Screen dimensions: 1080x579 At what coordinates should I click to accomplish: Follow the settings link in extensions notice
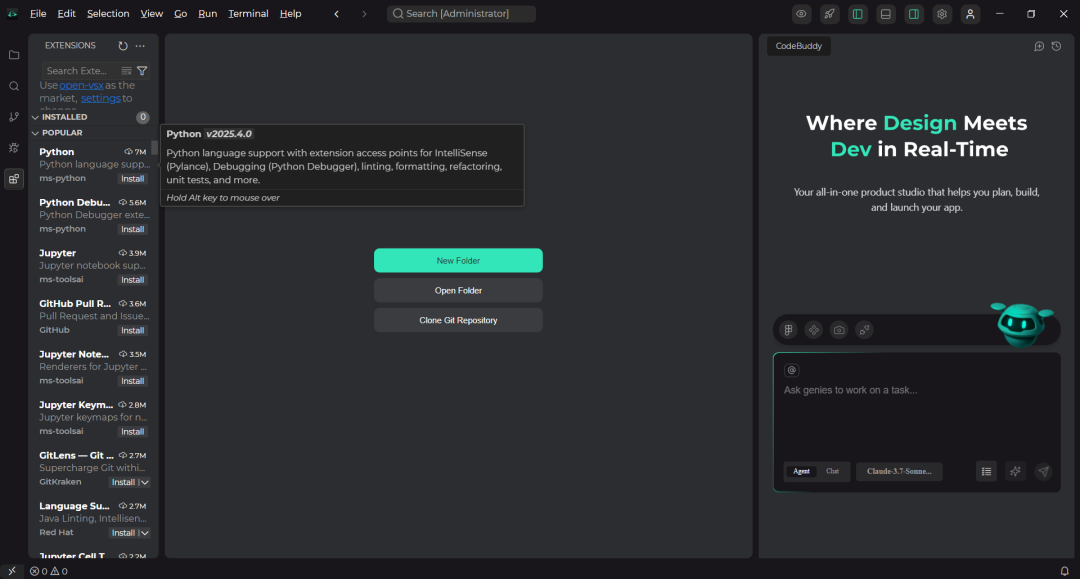coord(101,98)
